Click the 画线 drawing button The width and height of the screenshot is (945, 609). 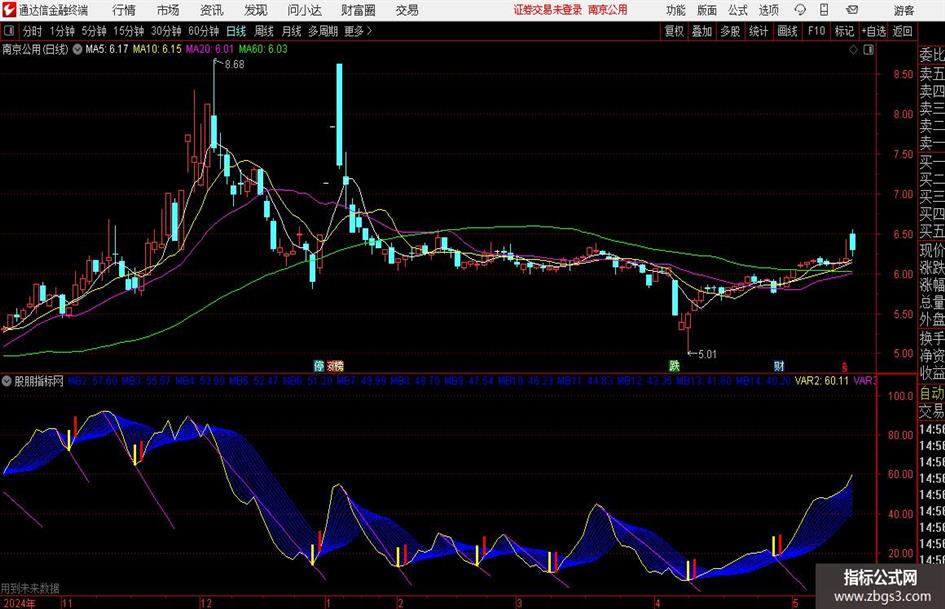click(787, 31)
